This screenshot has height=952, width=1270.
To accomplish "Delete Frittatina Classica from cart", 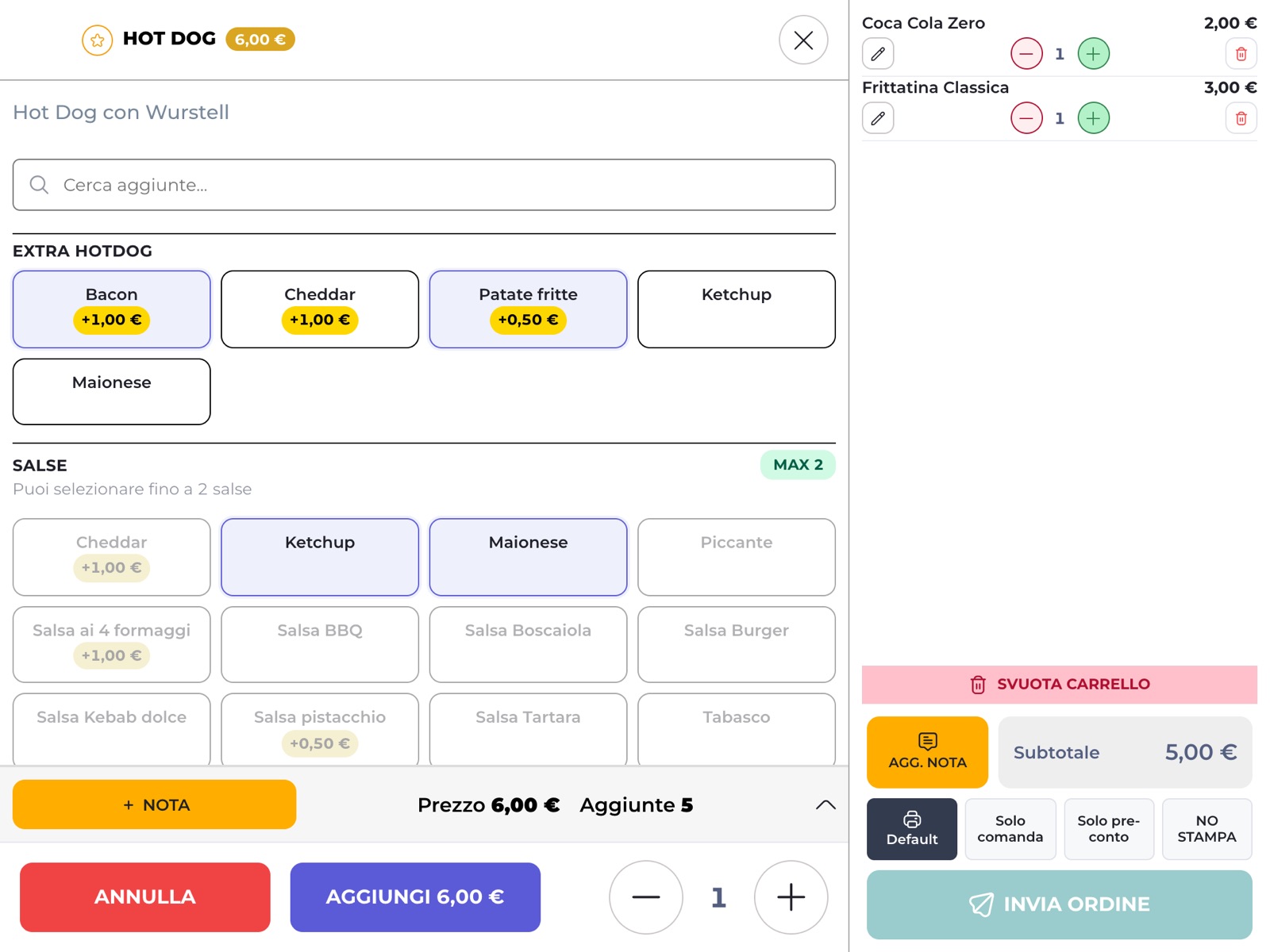I will (x=1241, y=118).
